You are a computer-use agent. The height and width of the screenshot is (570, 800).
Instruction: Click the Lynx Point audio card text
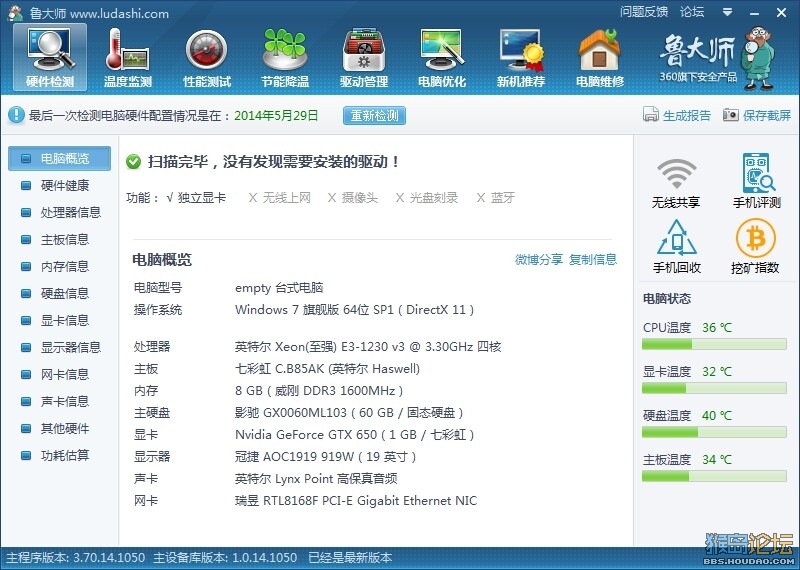pos(316,479)
